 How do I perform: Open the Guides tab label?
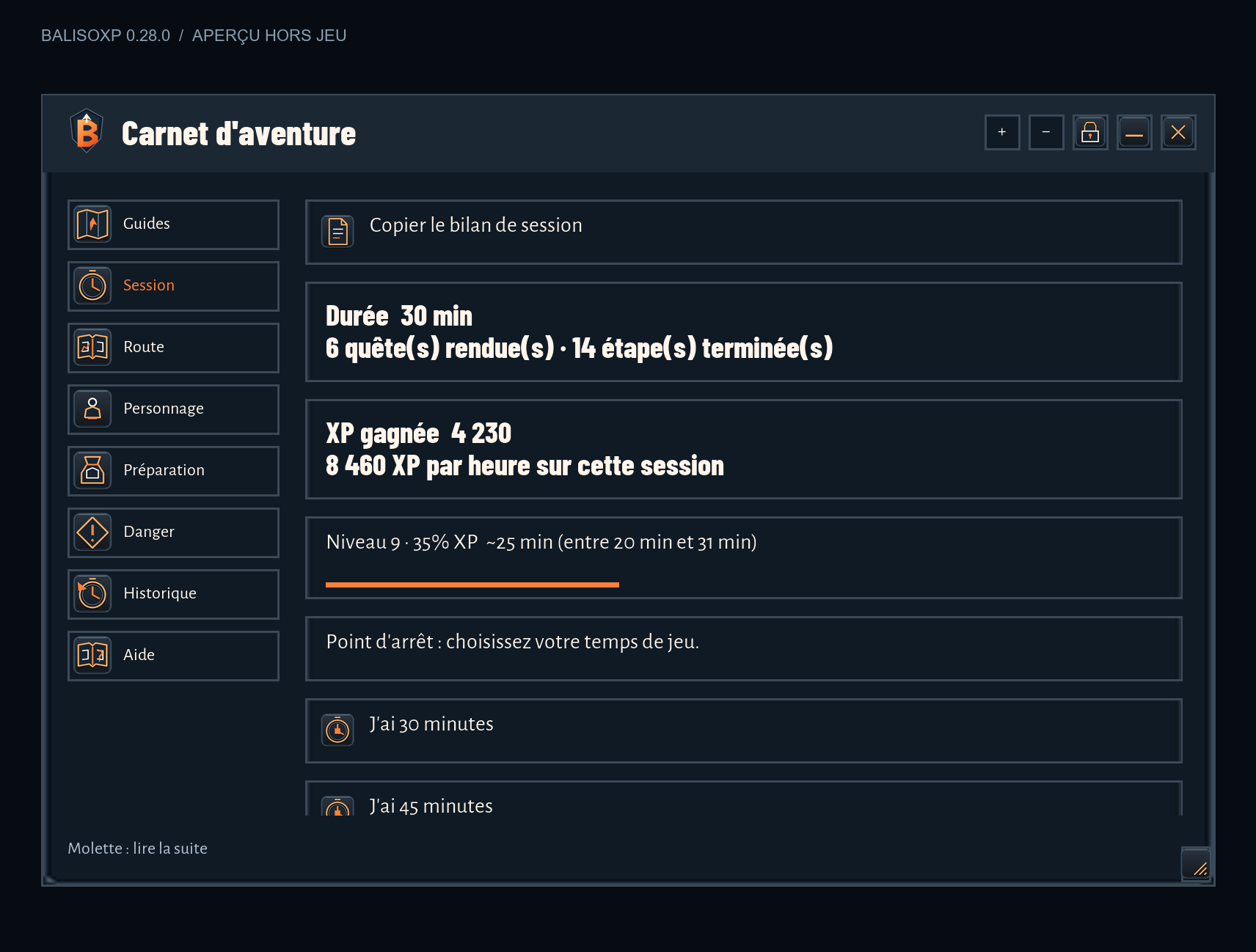147,224
